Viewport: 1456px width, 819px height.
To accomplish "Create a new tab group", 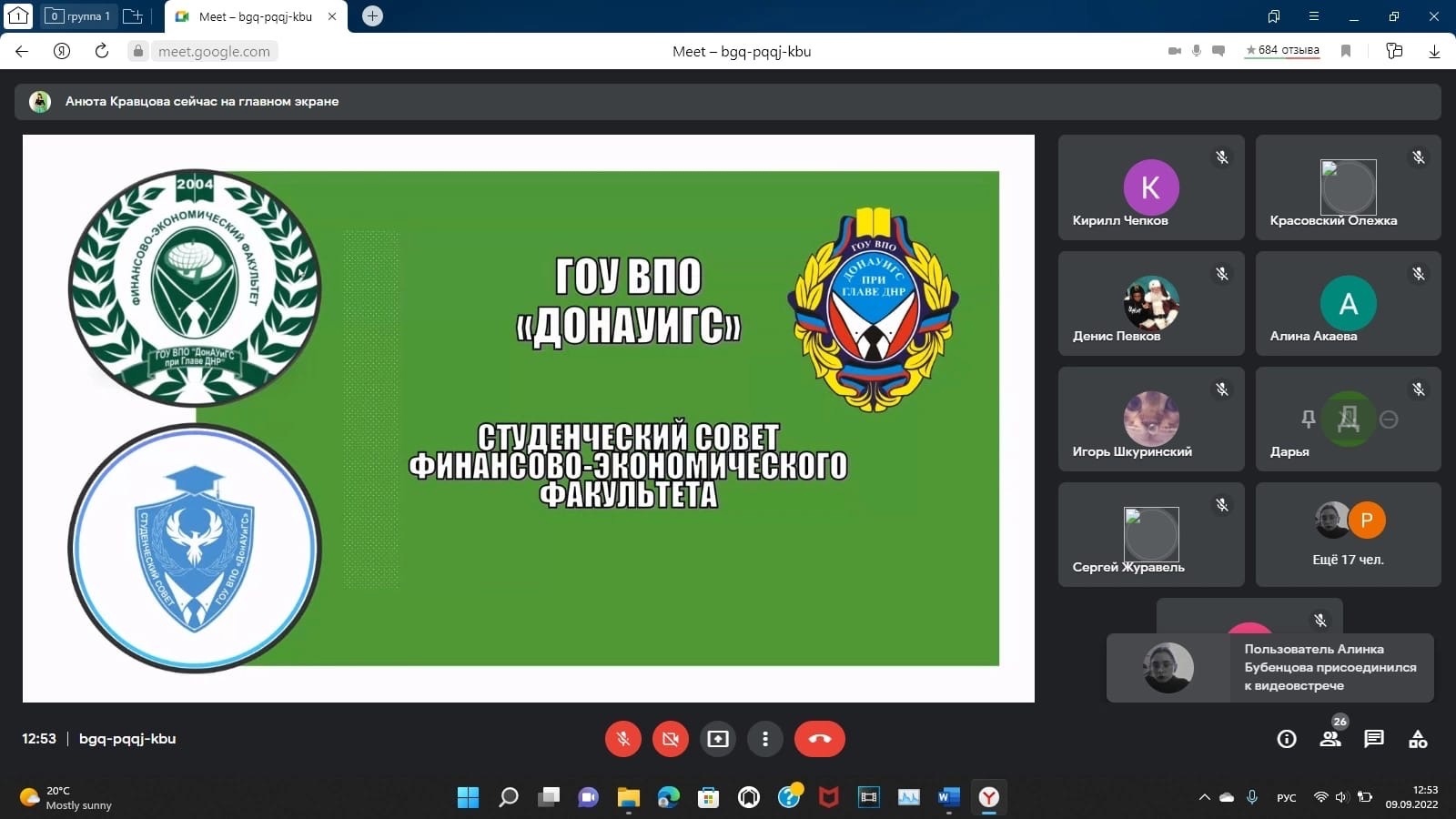I will pyautogui.click(x=133, y=16).
